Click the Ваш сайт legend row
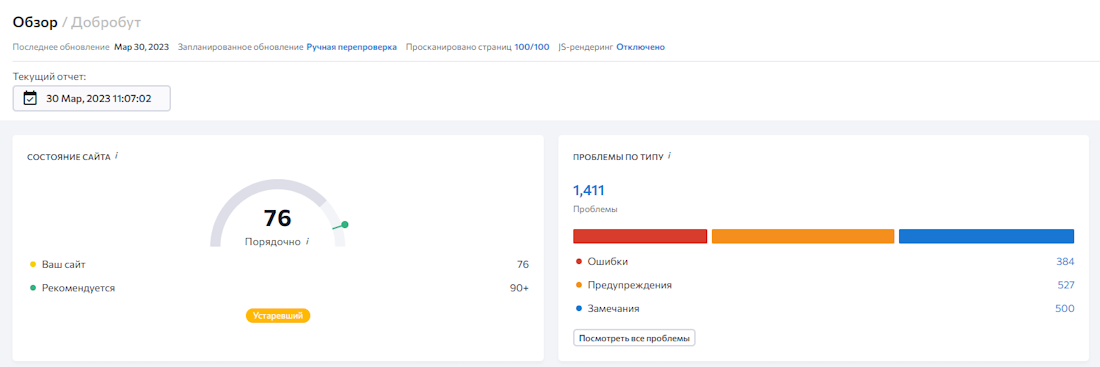This screenshot has width=1100, height=367. click(279, 265)
